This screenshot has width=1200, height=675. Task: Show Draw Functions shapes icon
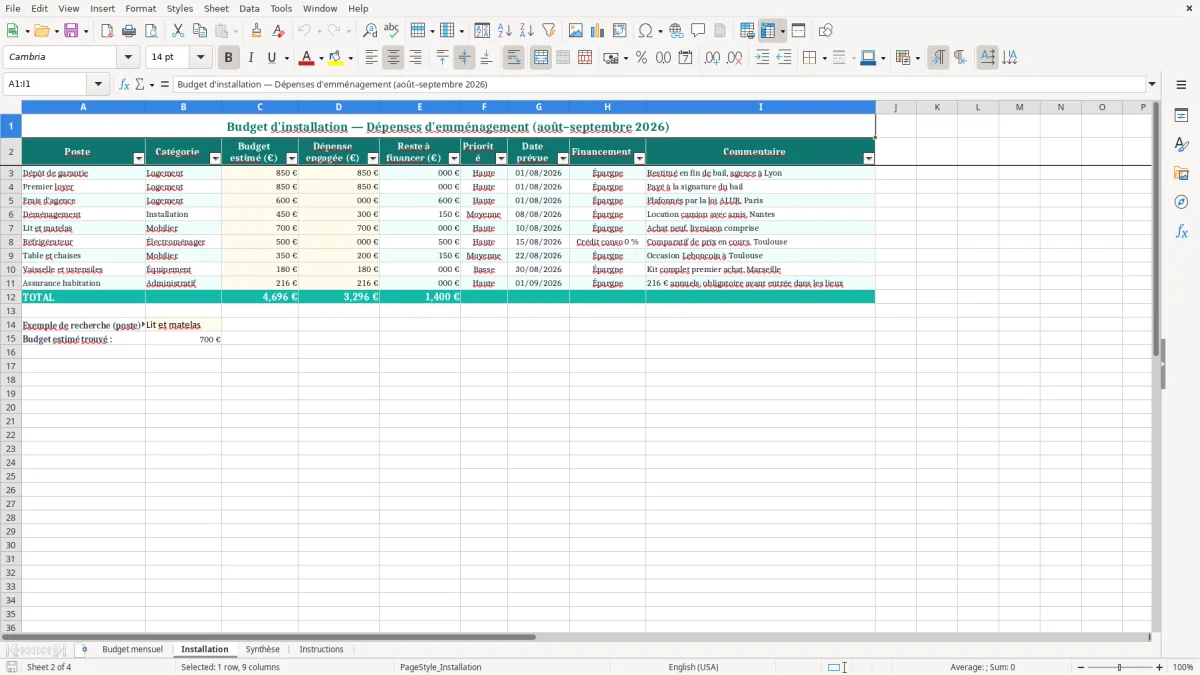[x=825, y=31]
